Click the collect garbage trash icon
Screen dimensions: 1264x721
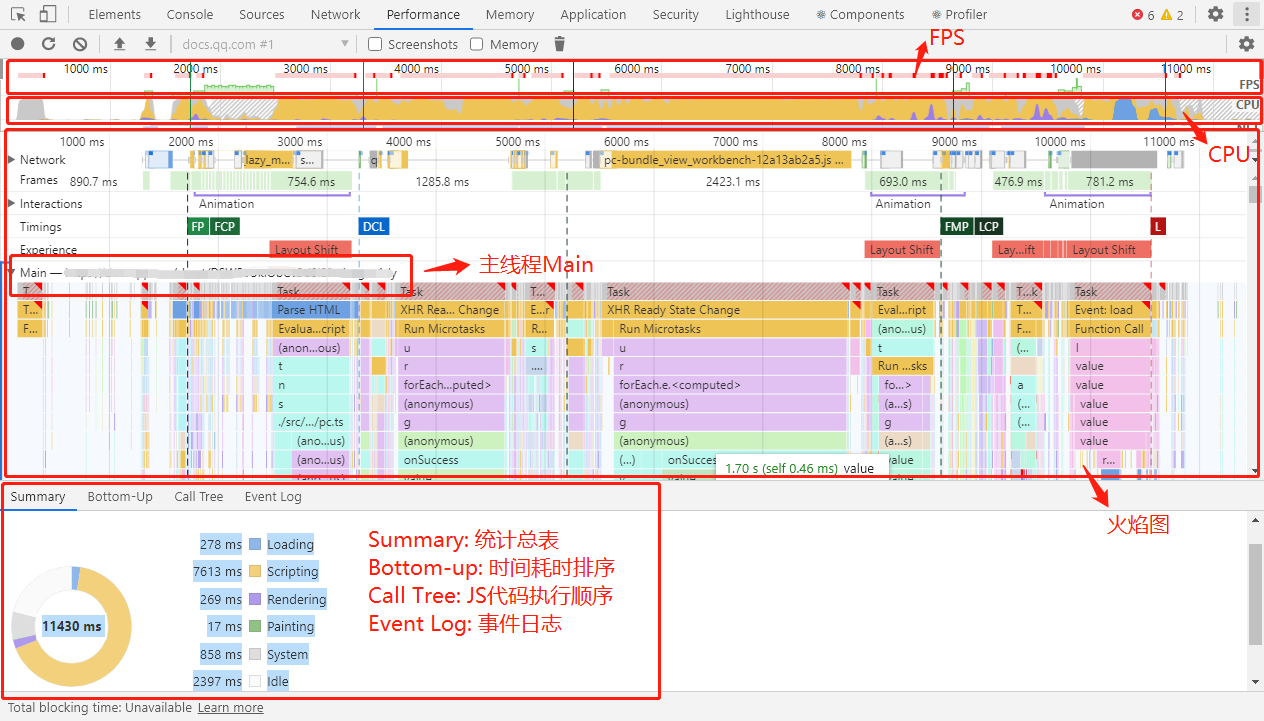pos(559,44)
